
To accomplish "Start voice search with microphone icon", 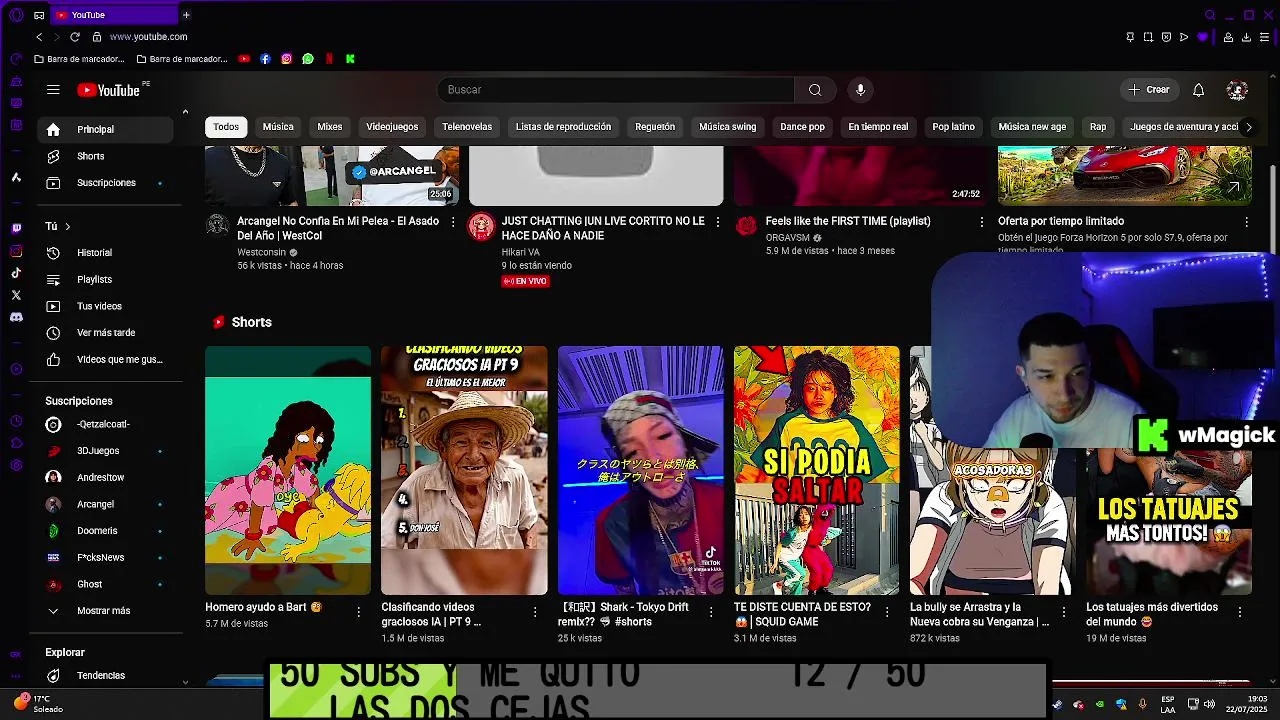I will coord(860,90).
